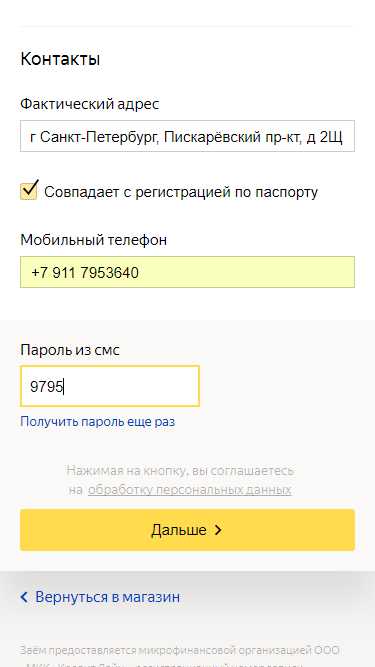This screenshot has height=667, width=375.
Task: Click the Фактический адрес field label
Action: [90, 104]
